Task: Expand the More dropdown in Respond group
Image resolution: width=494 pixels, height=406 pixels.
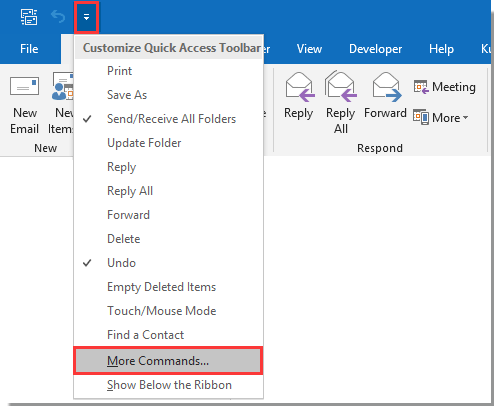Action: tap(441, 118)
